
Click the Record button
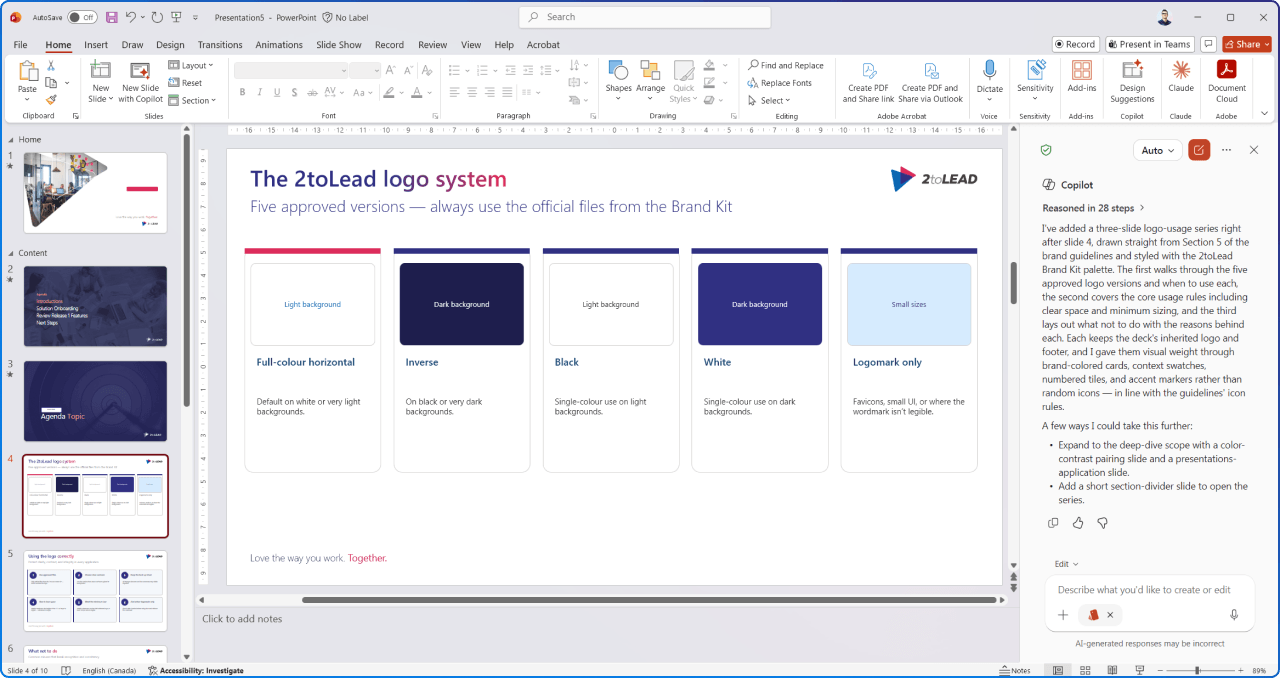click(x=1075, y=44)
